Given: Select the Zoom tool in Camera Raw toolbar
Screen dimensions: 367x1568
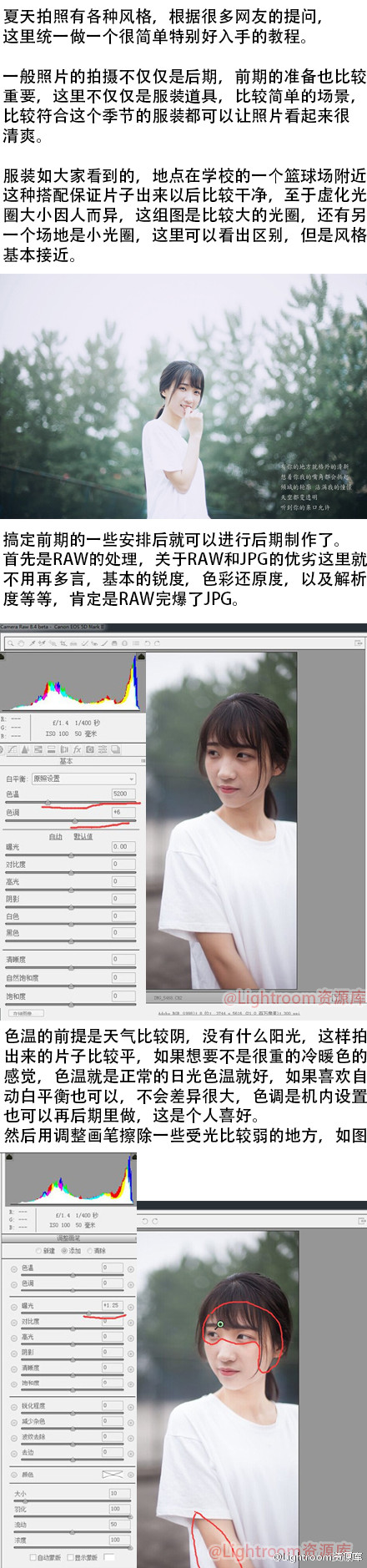Looking at the screenshot, I should coord(11,643).
